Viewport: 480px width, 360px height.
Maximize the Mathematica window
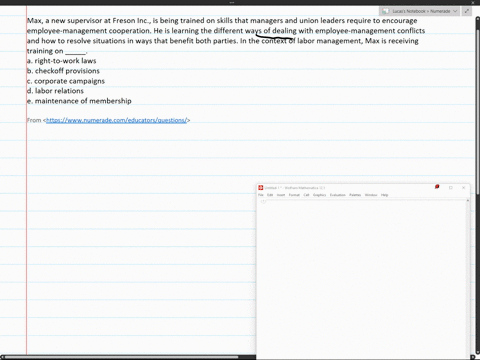click(451, 188)
